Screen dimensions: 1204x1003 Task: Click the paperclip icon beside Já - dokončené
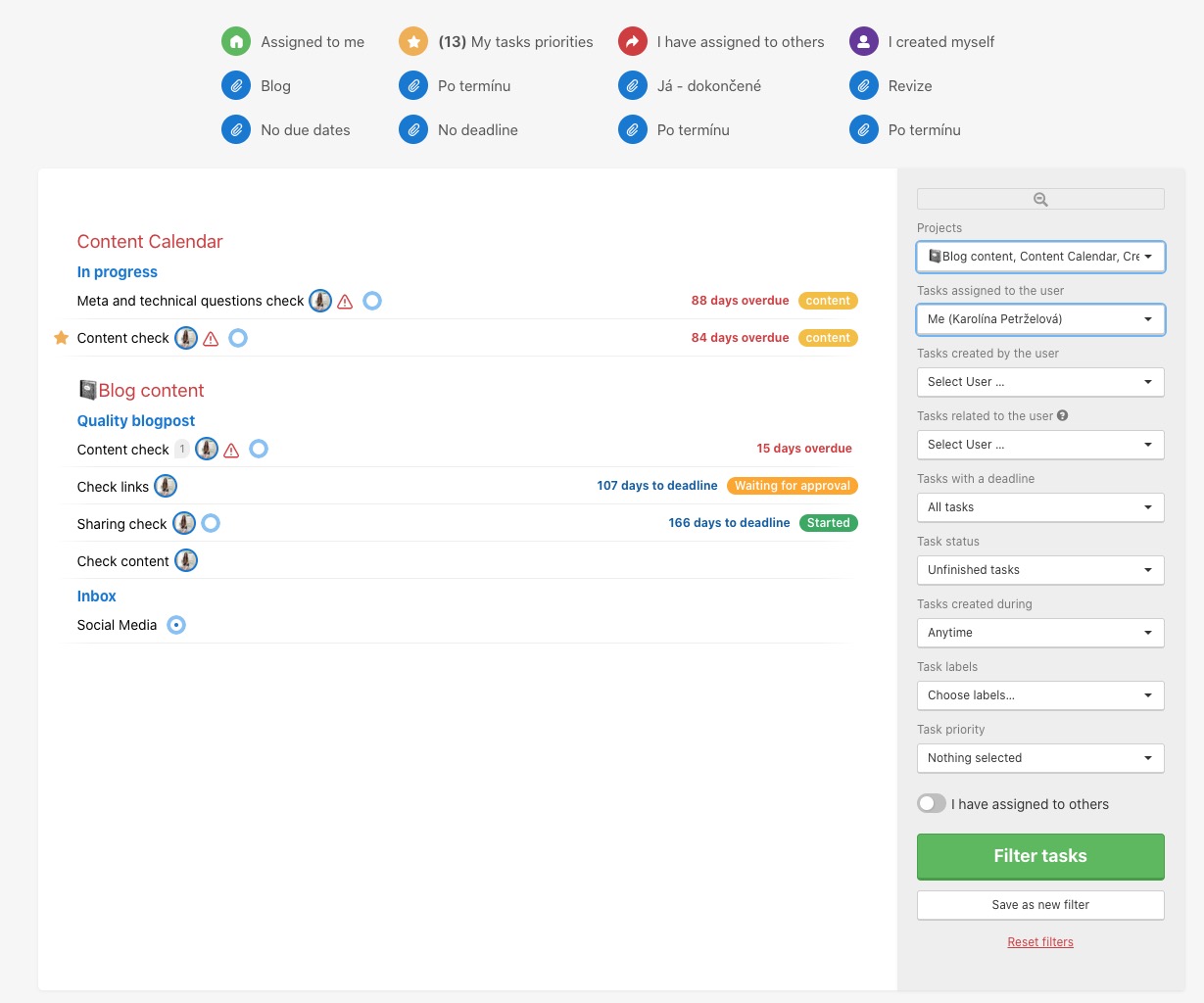633,86
